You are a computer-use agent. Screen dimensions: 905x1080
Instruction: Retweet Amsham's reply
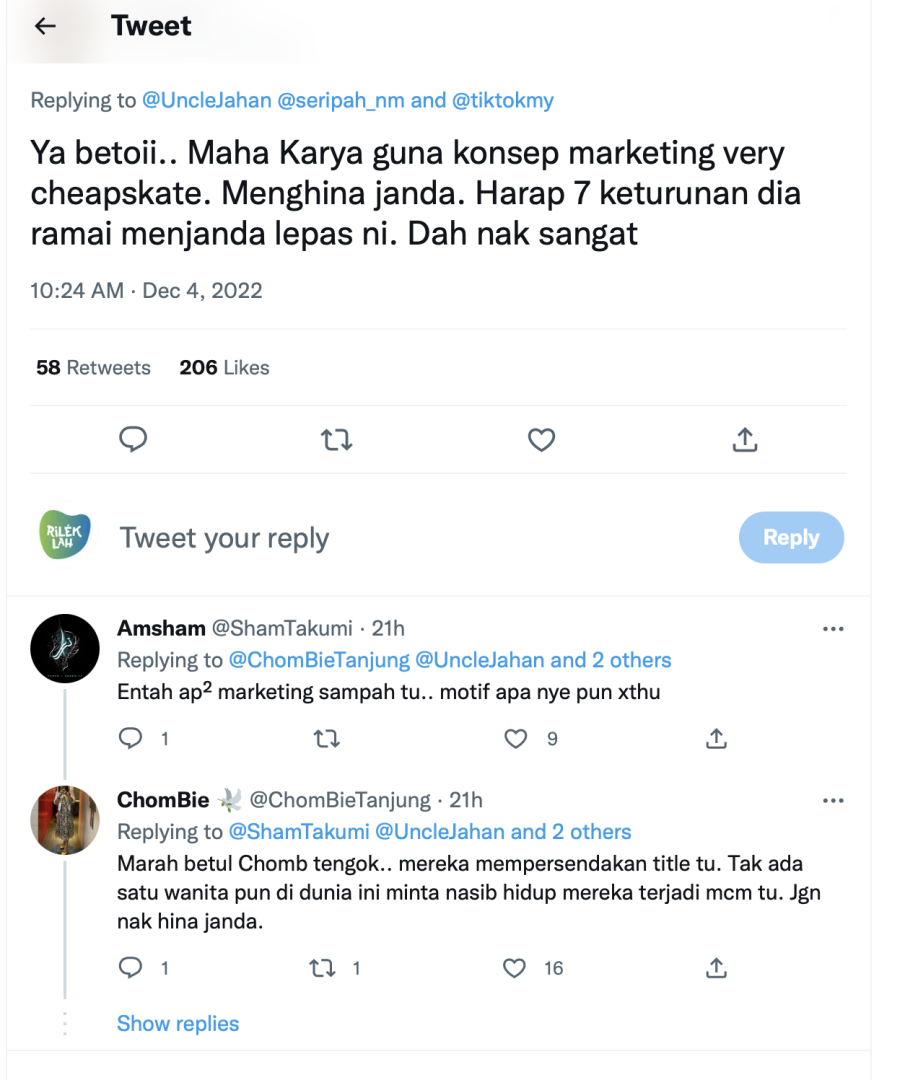click(327, 739)
